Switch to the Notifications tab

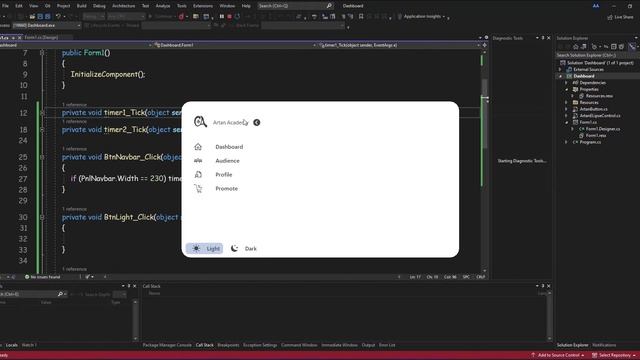click(x=604, y=345)
